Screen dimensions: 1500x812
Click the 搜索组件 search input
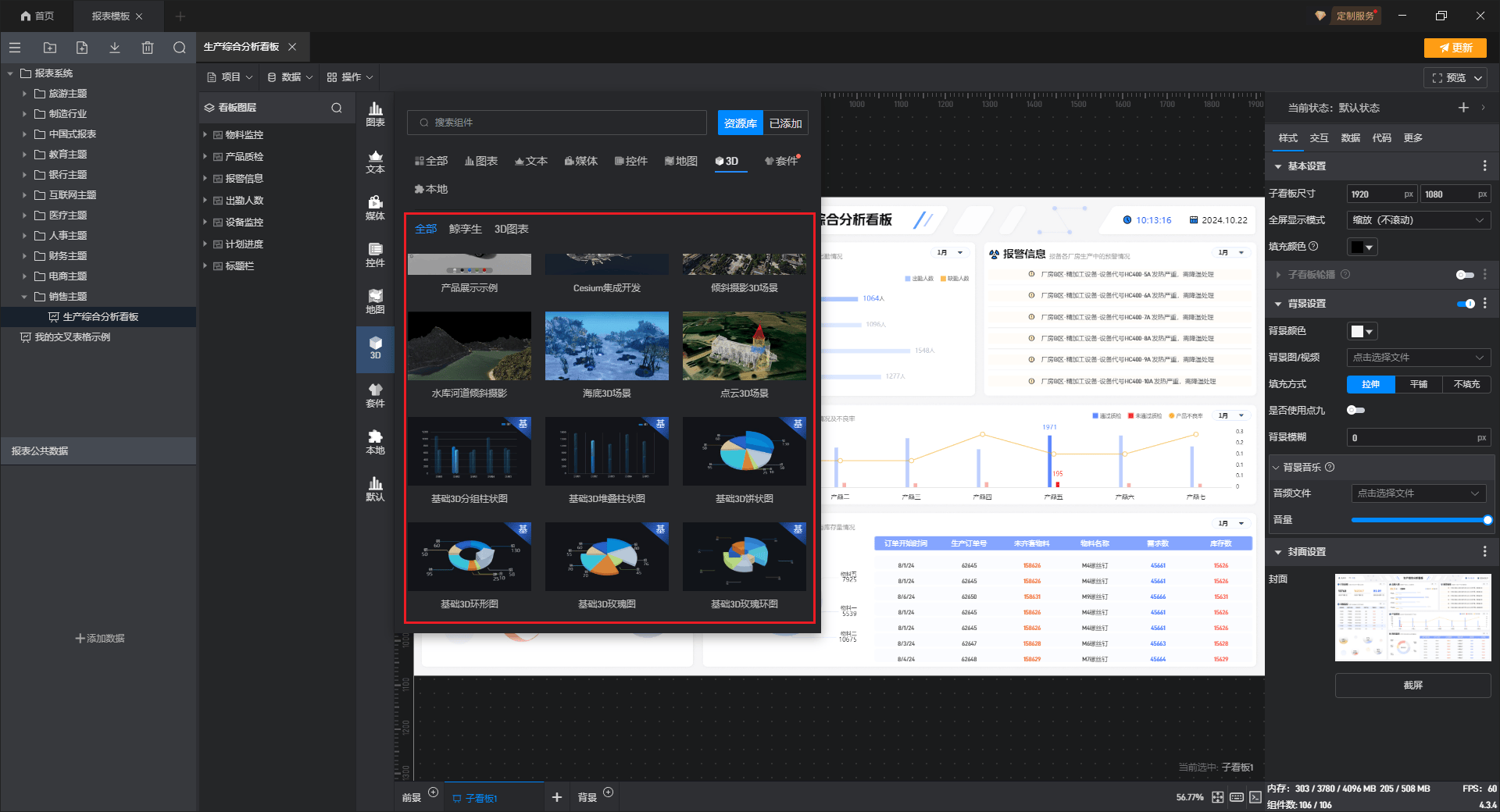coord(556,123)
